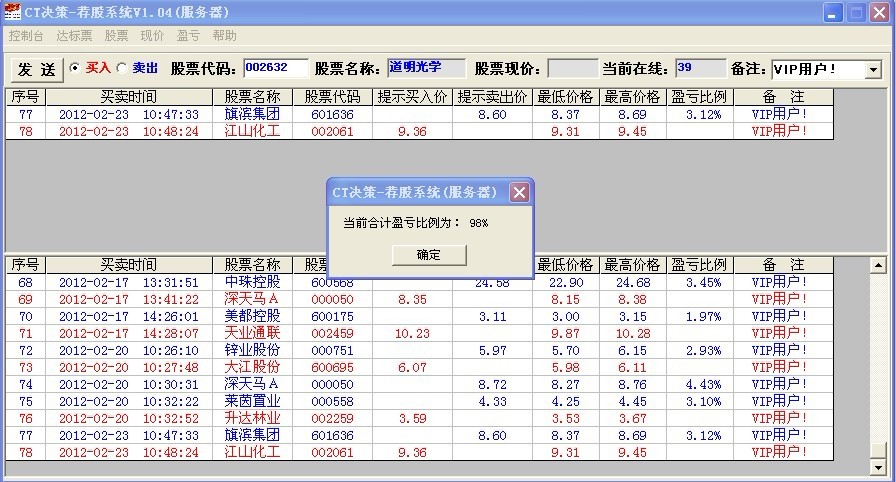Click sell price 4.33 cell

[x=493, y=401]
